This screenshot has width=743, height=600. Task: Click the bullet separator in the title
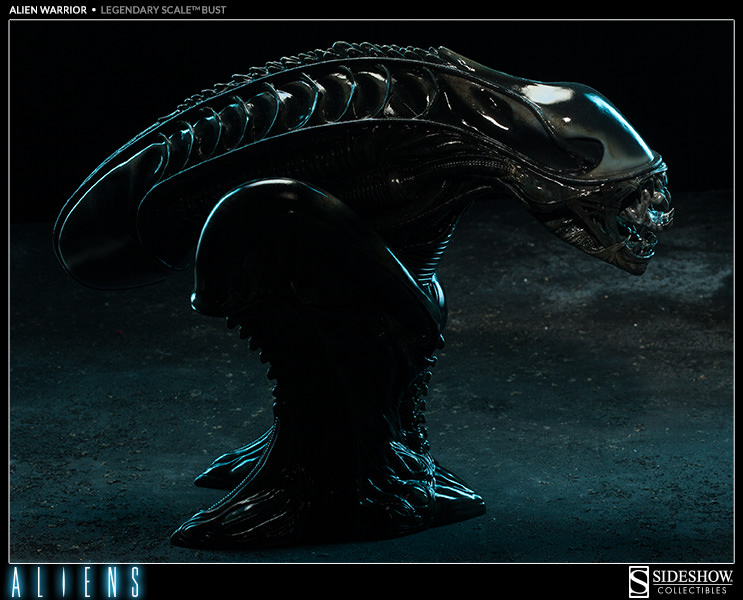coord(94,8)
